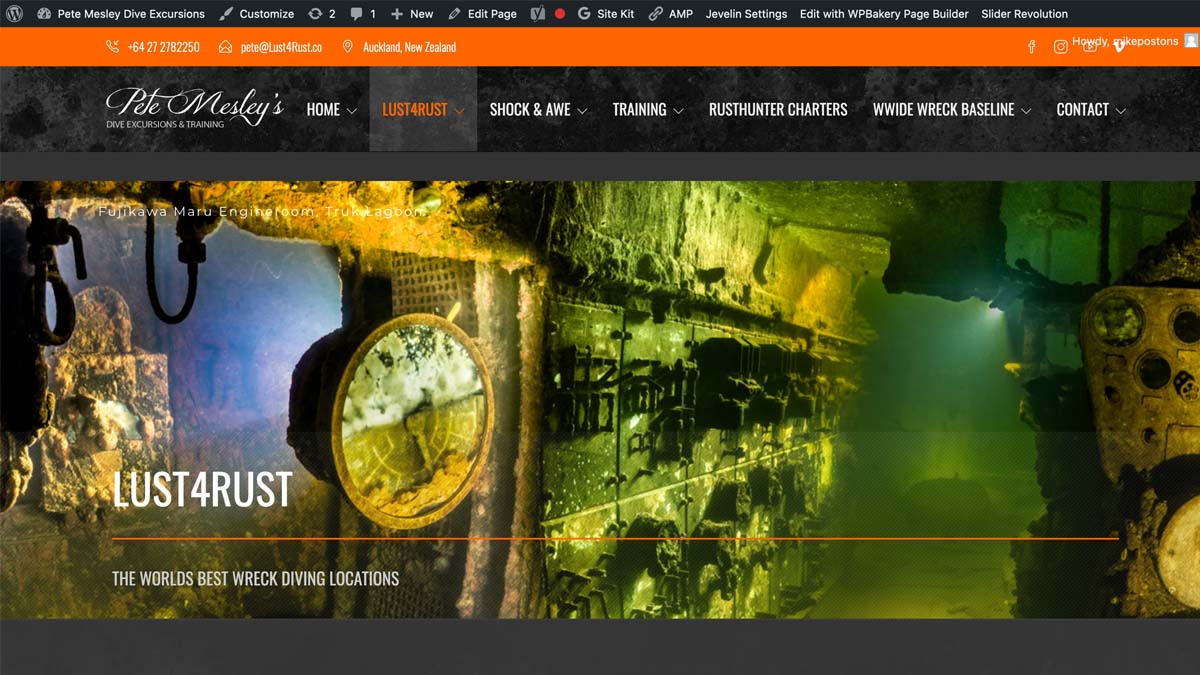Click the Vimeo social icon
The image size is (1200, 675).
1119,46
